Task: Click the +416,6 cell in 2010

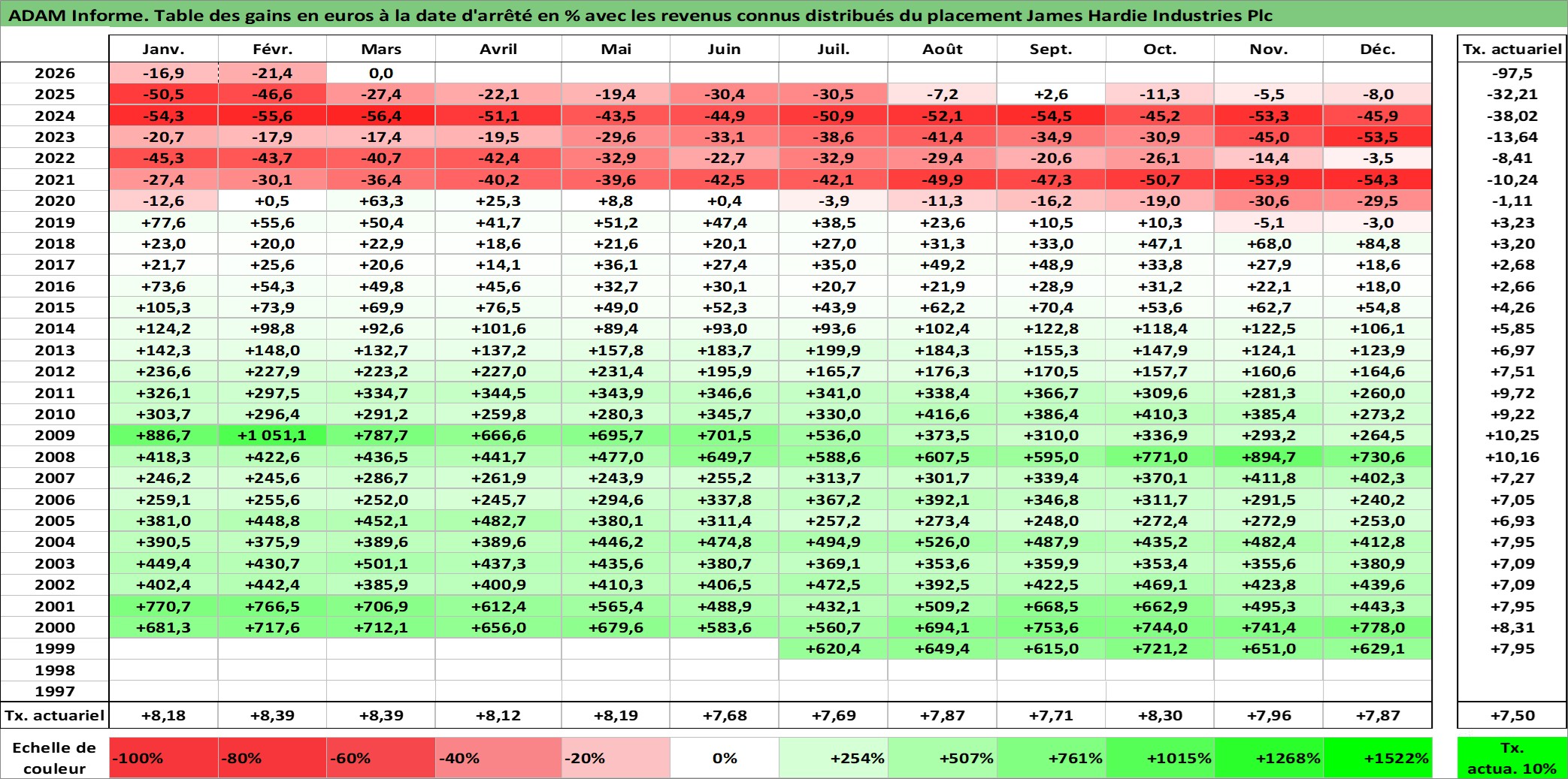Action: 943,414
